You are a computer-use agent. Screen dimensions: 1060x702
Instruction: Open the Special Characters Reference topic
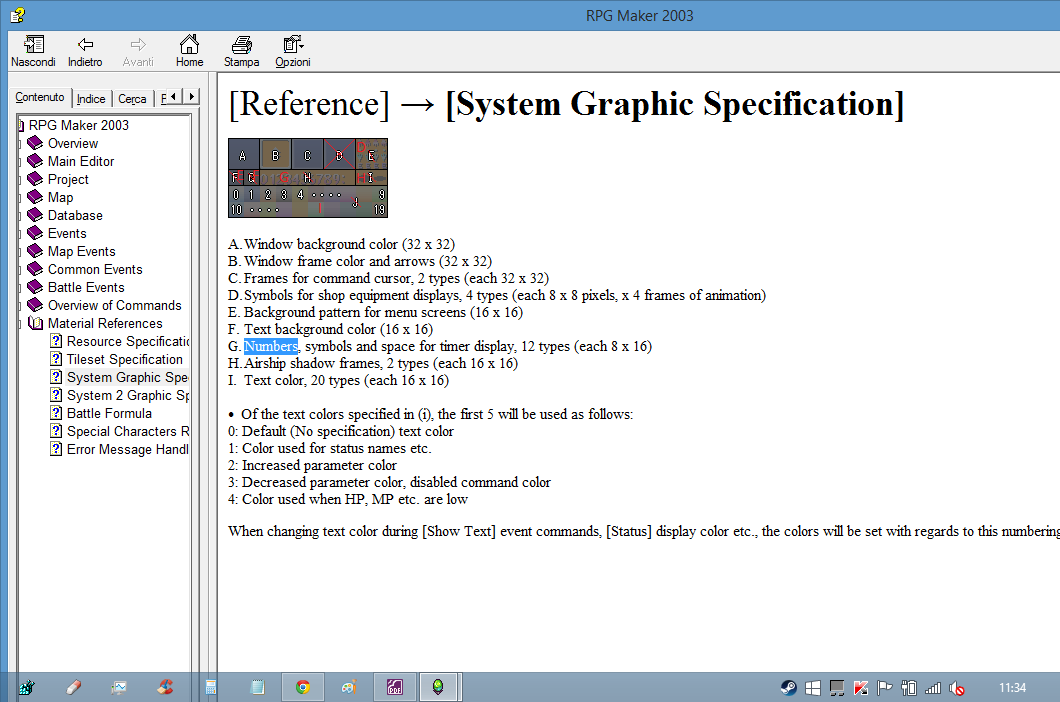pos(128,431)
